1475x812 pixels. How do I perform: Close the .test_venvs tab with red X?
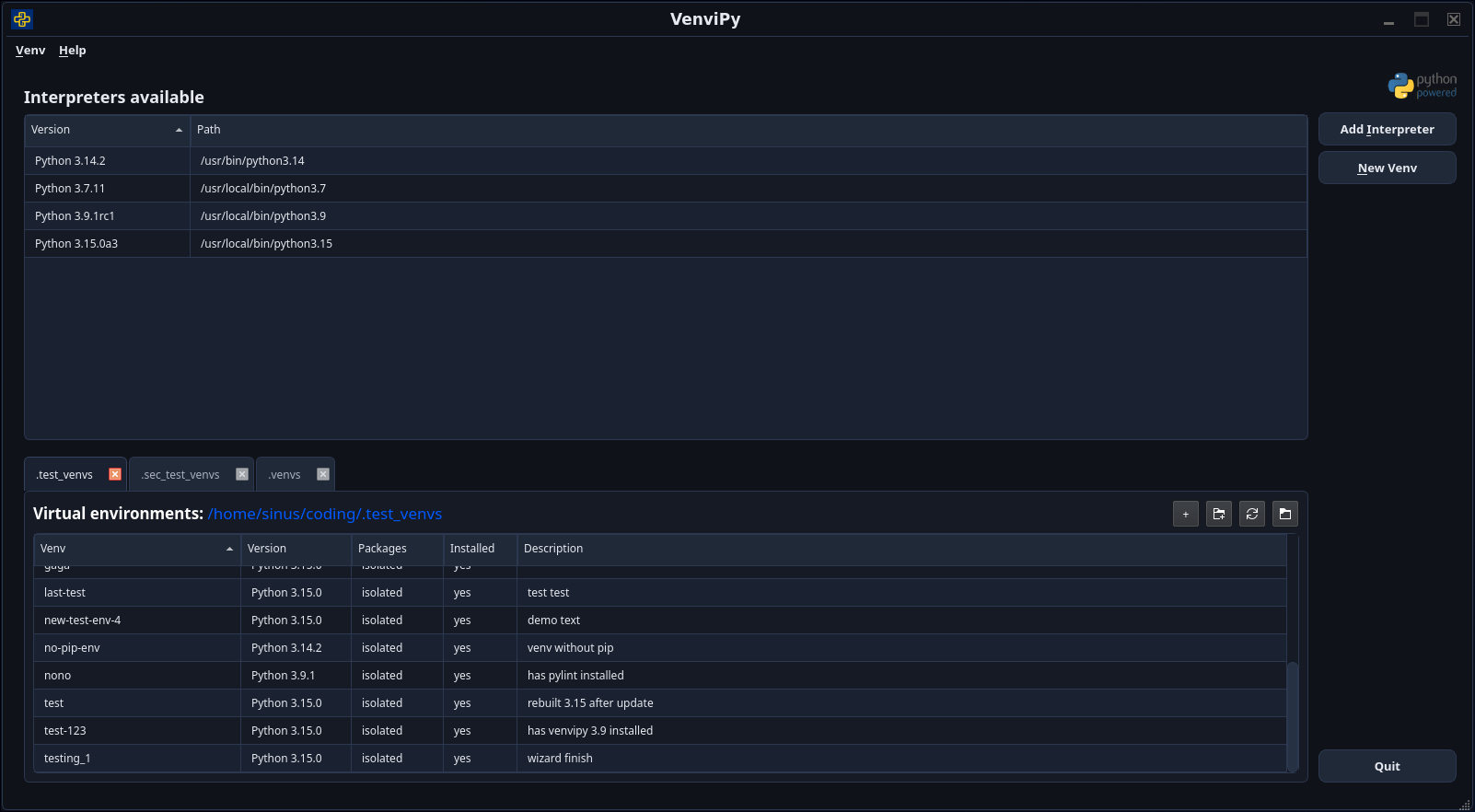115,474
